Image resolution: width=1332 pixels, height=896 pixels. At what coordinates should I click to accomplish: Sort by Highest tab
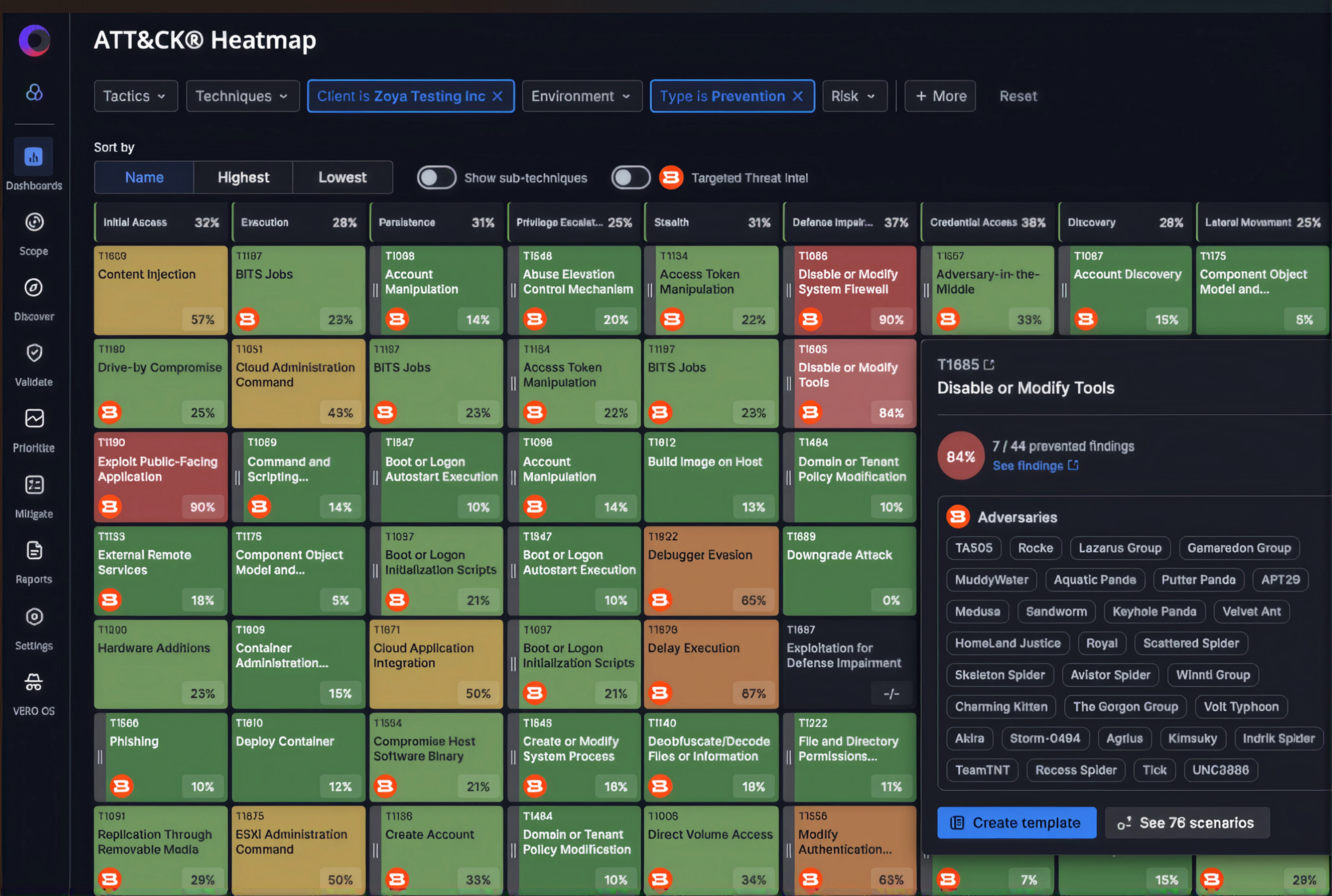point(243,178)
